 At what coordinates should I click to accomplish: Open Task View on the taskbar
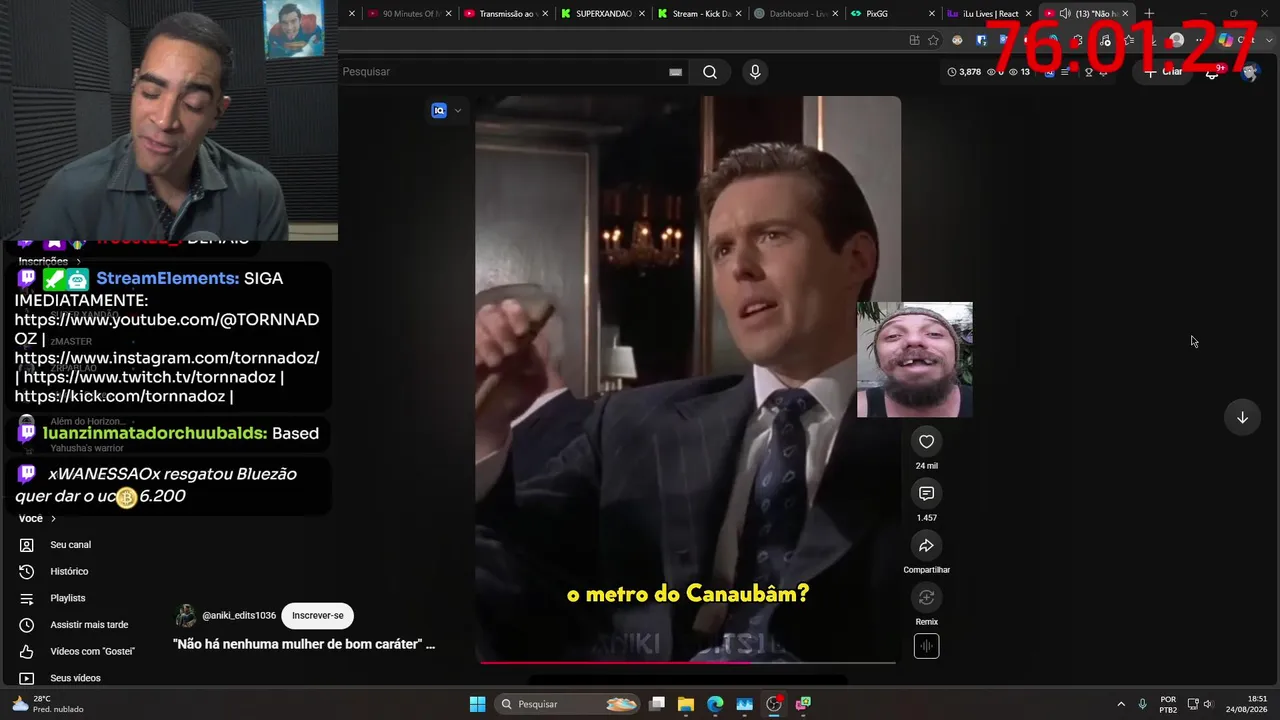657,704
